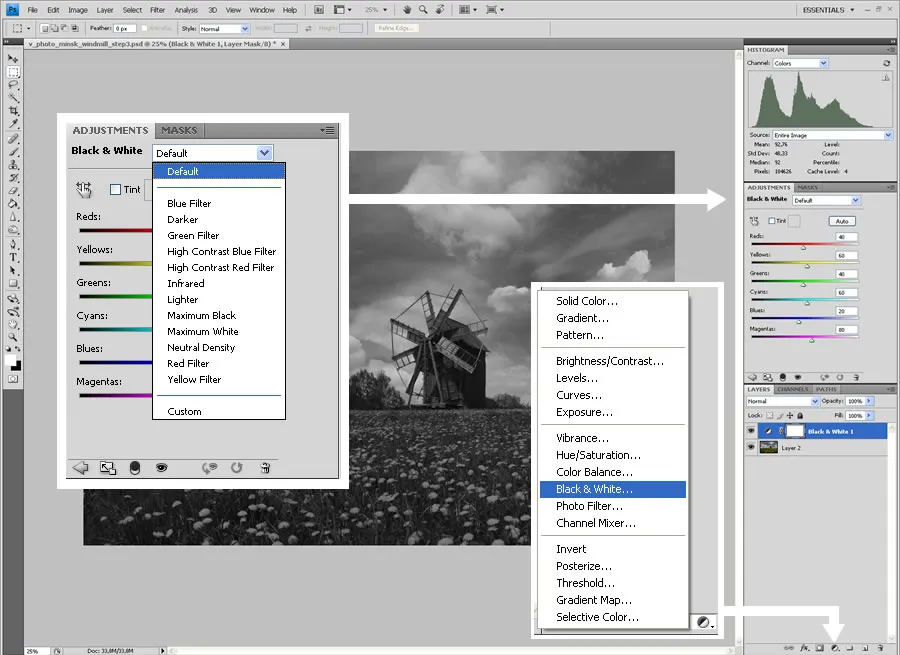
Task: Enable the Tint checkbox in the enlarged inset
Action: [x=115, y=189]
